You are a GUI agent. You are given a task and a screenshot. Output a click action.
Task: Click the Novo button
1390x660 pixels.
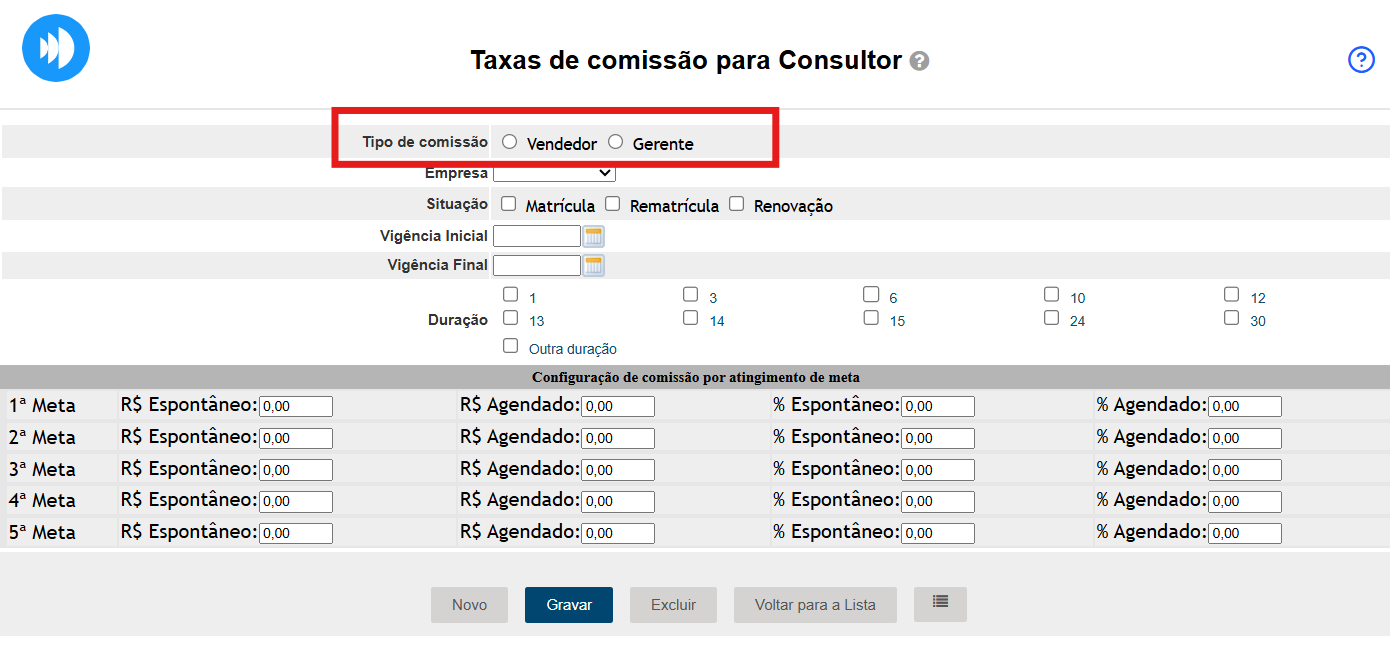click(469, 605)
